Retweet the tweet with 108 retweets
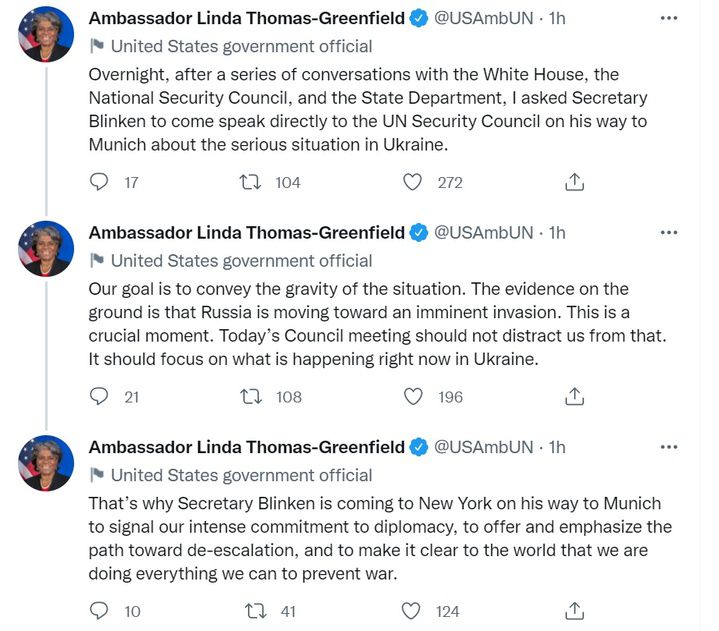 pos(253,396)
